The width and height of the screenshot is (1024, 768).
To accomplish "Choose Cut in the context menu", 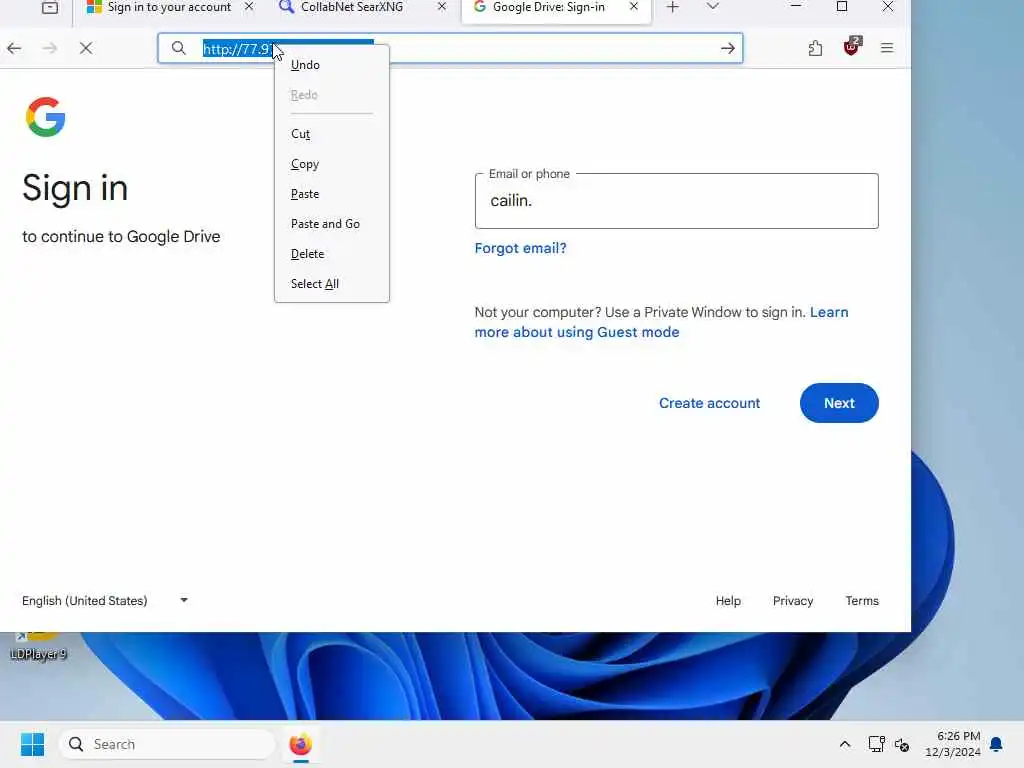I will [332, 134].
